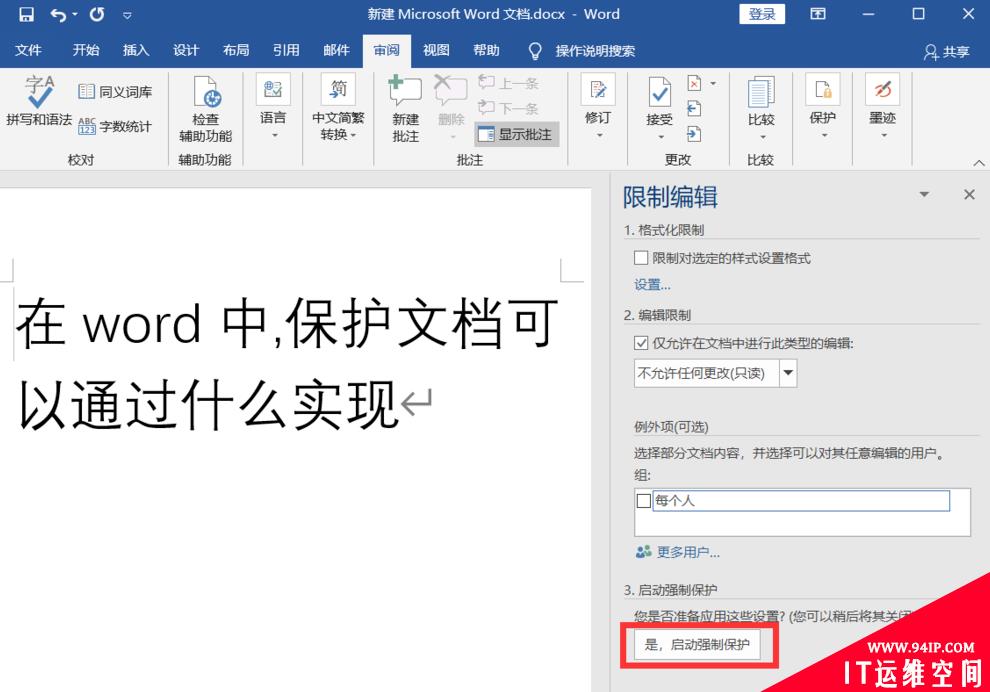Click the 更多用户... link

678,552
